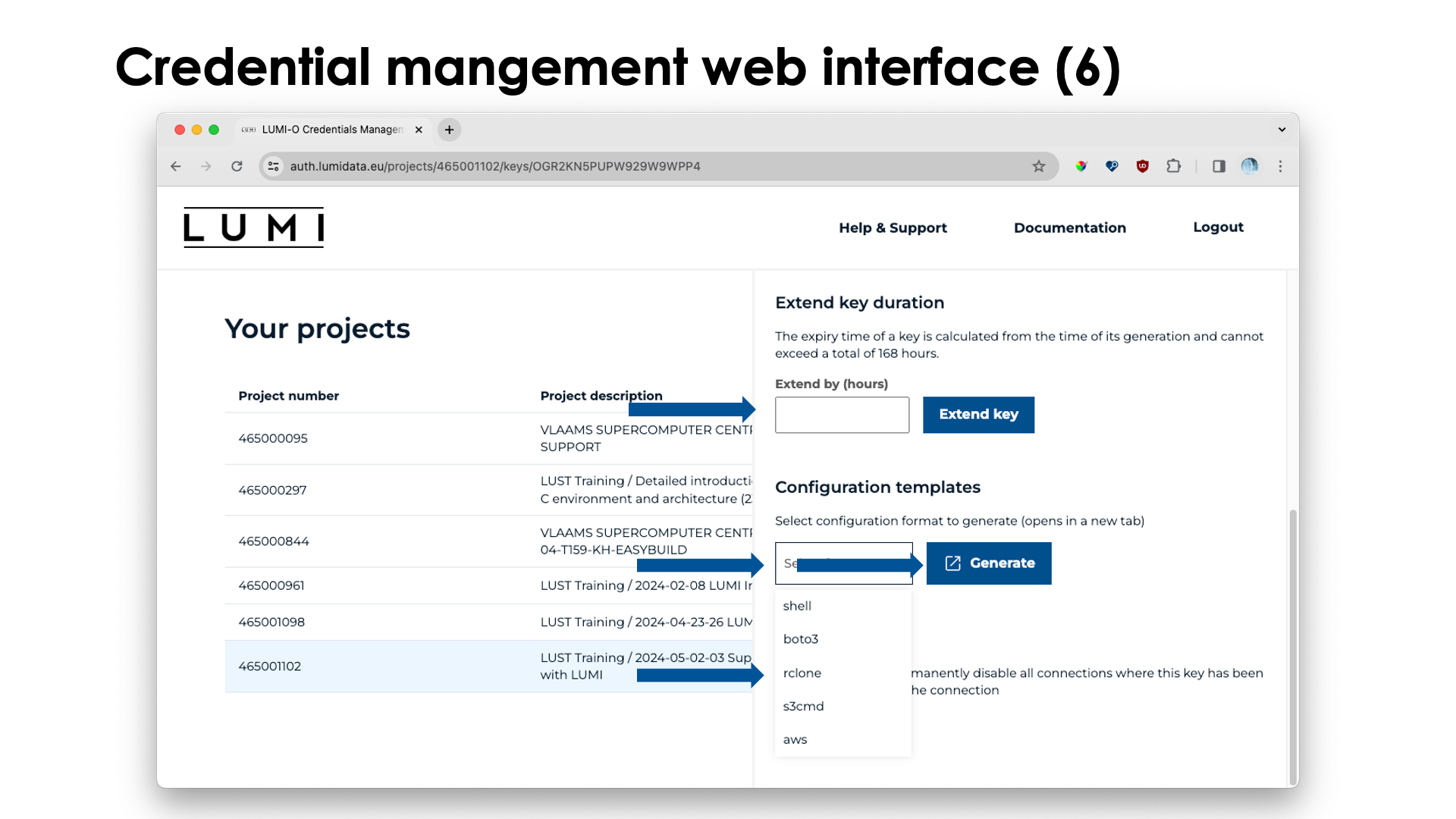The height and width of the screenshot is (819, 1456).
Task: Click the Generate external link icon
Action: point(950,563)
